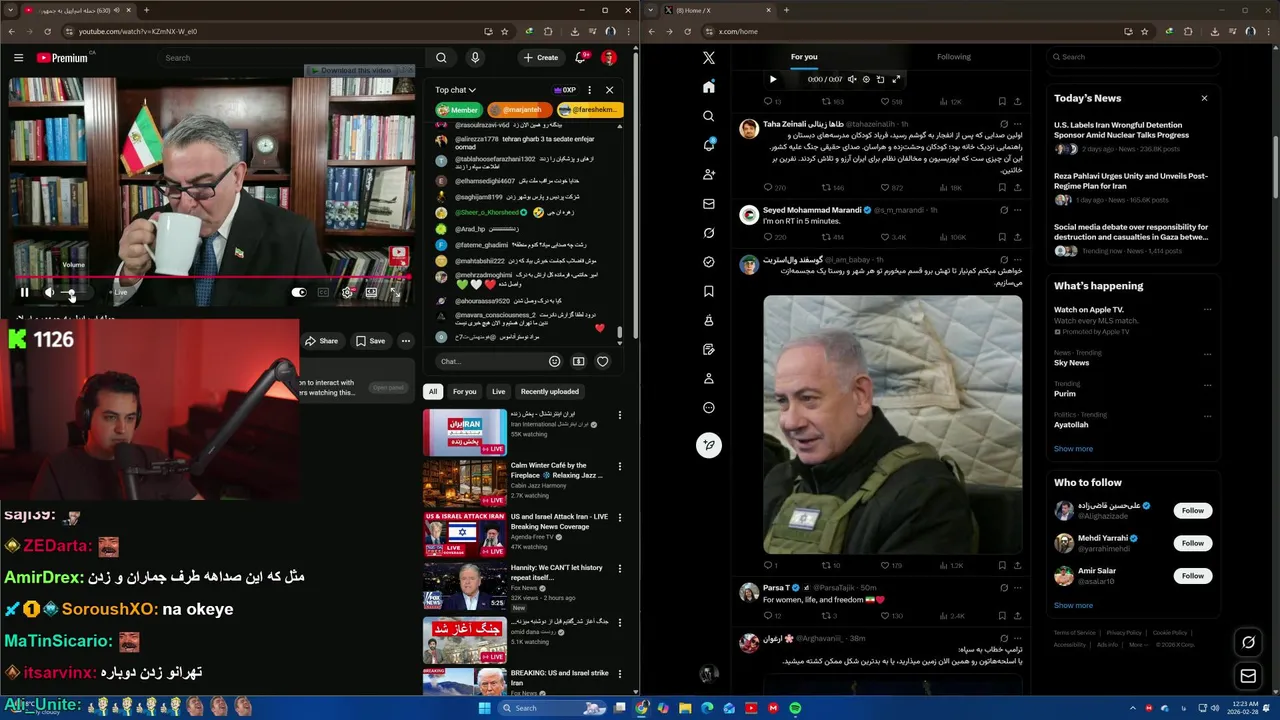1280x720 pixels.
Task: Open X Profile icon in sidebar
Action: point(709,379)
